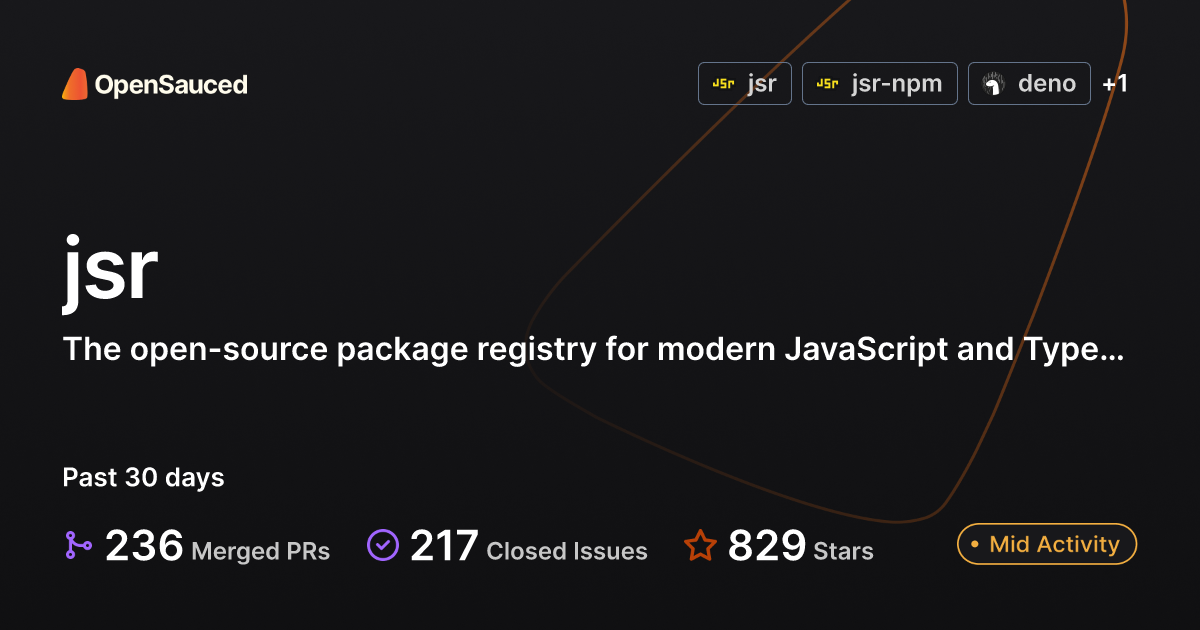Expand the +1 more repositories indicator
This screenshot has height=630, width=1200.
pos(1115,84)
